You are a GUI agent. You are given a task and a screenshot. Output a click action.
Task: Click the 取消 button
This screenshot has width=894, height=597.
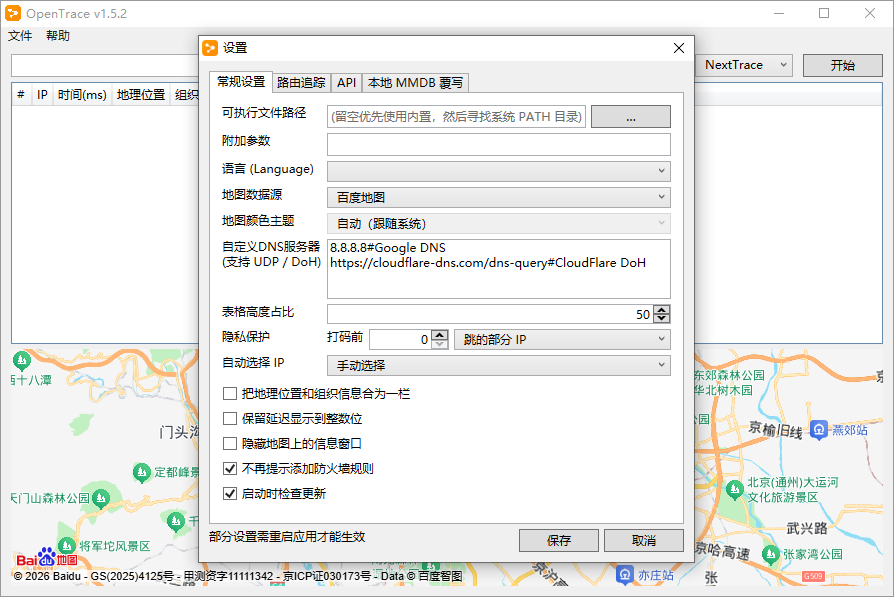pyautogui.click(x=644, y=540)
